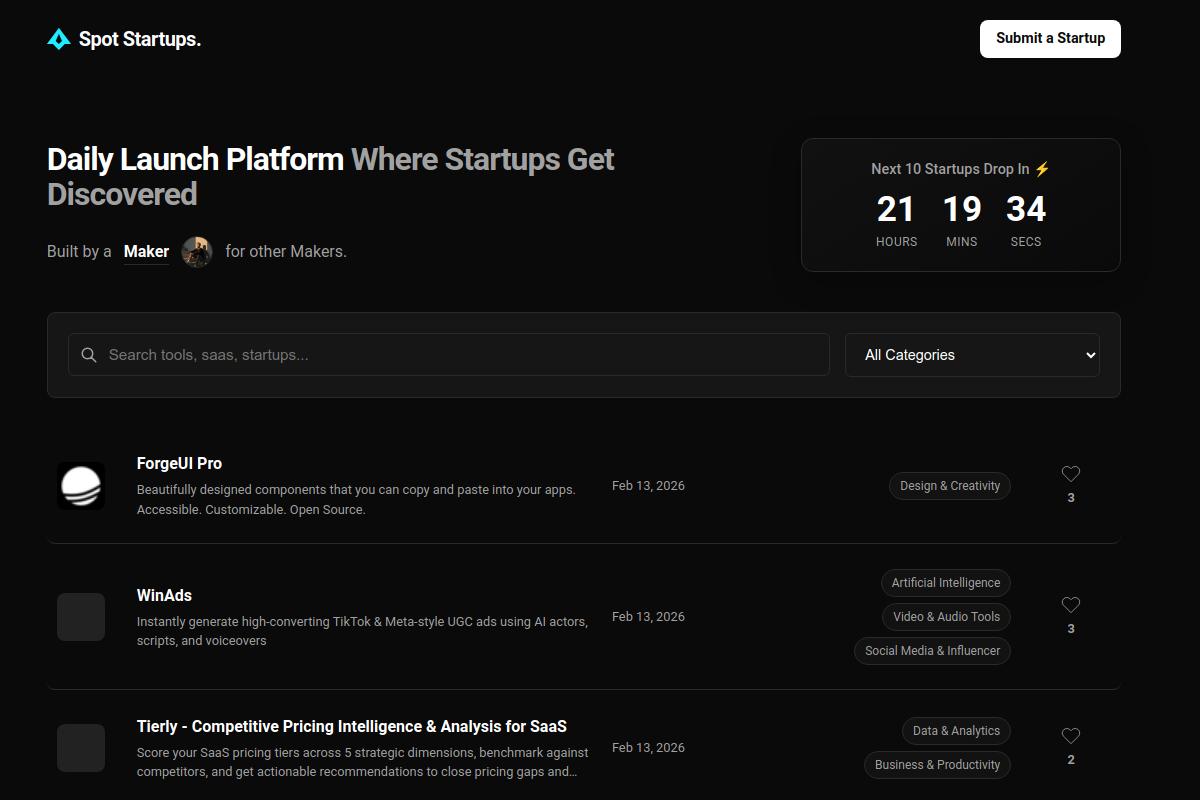Select the Design & Creativity tag
This screenshot has width=1200, height=800.
coord(949,485)
